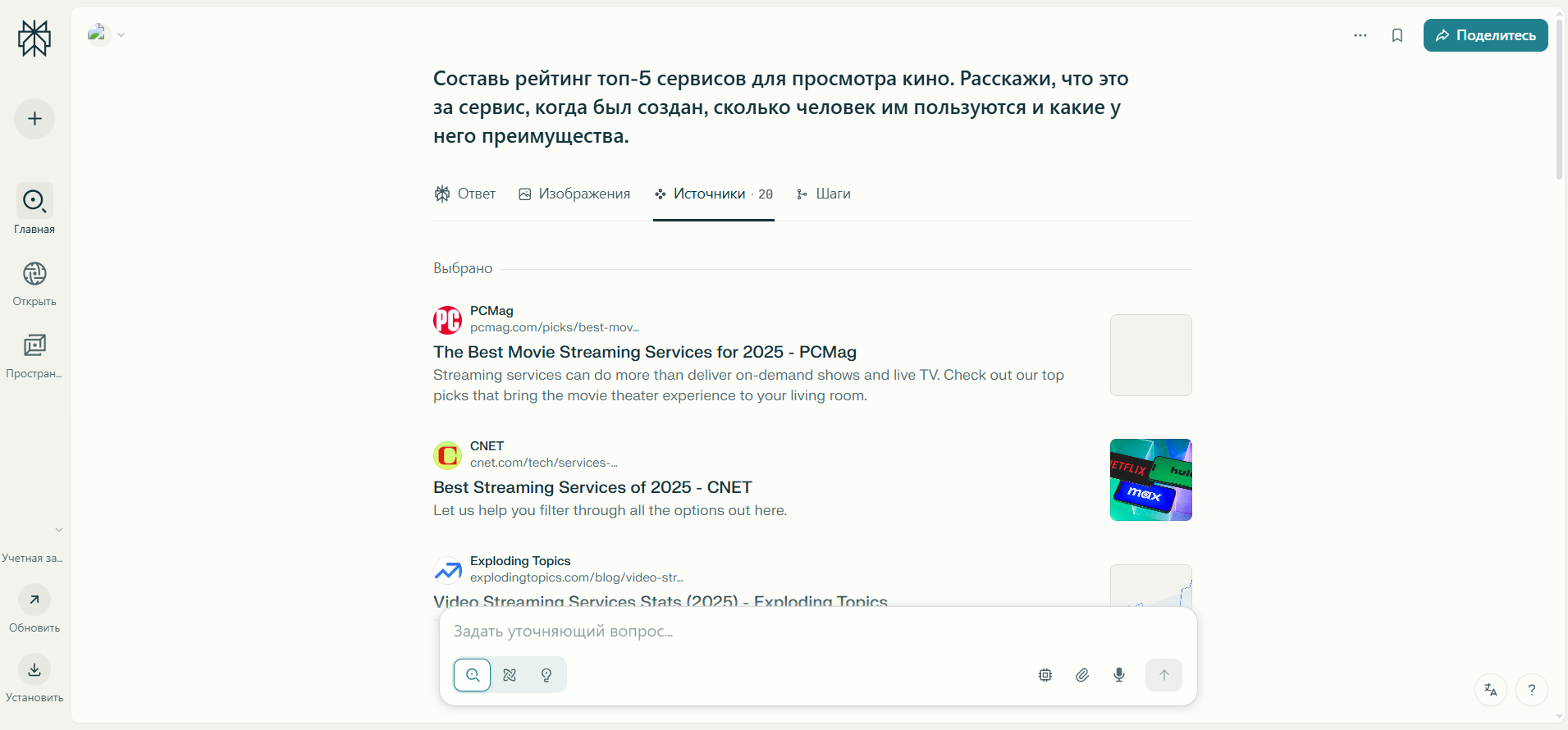Open Best Streaming Services of 2025 CNET link

(x=592, y=487)
